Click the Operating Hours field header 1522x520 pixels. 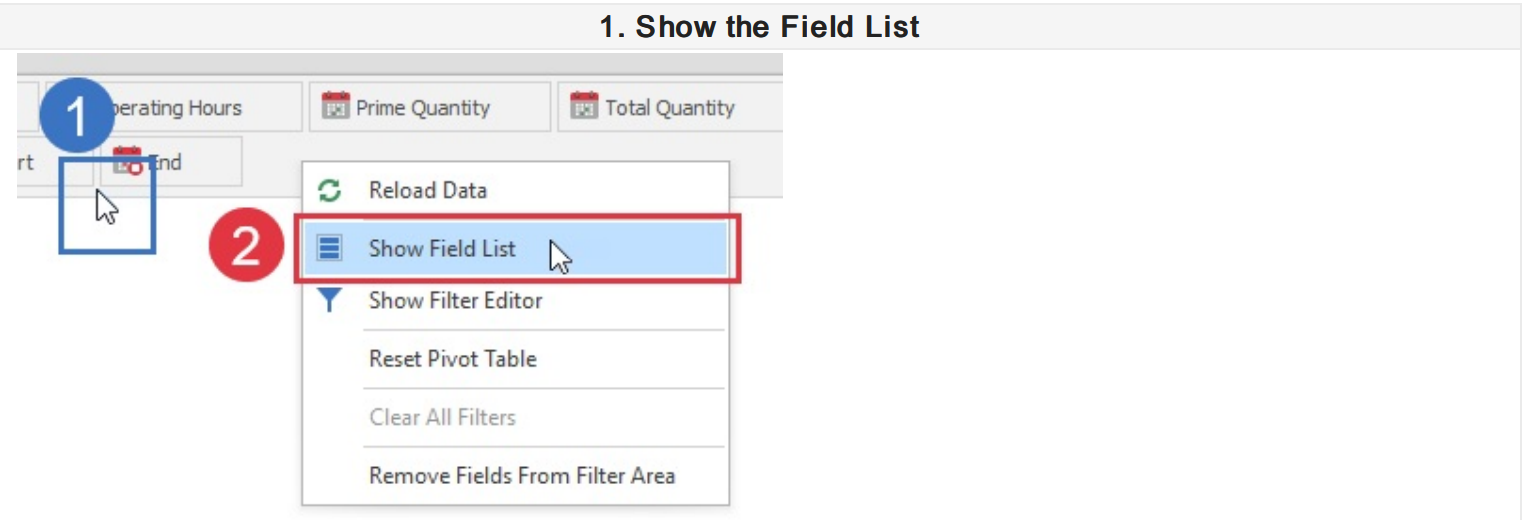pos(180,107)
